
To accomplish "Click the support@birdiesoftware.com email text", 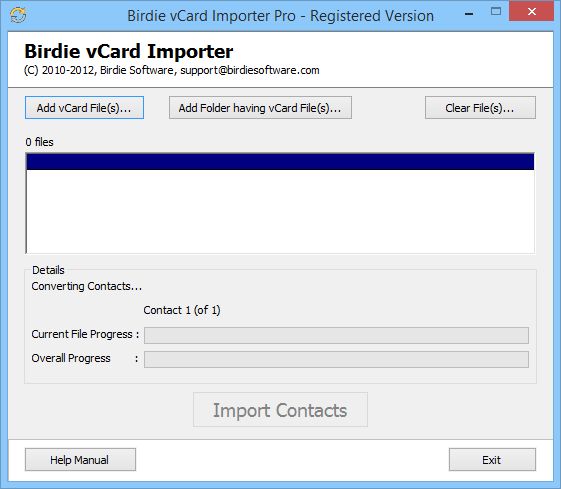I will (250, 70).
